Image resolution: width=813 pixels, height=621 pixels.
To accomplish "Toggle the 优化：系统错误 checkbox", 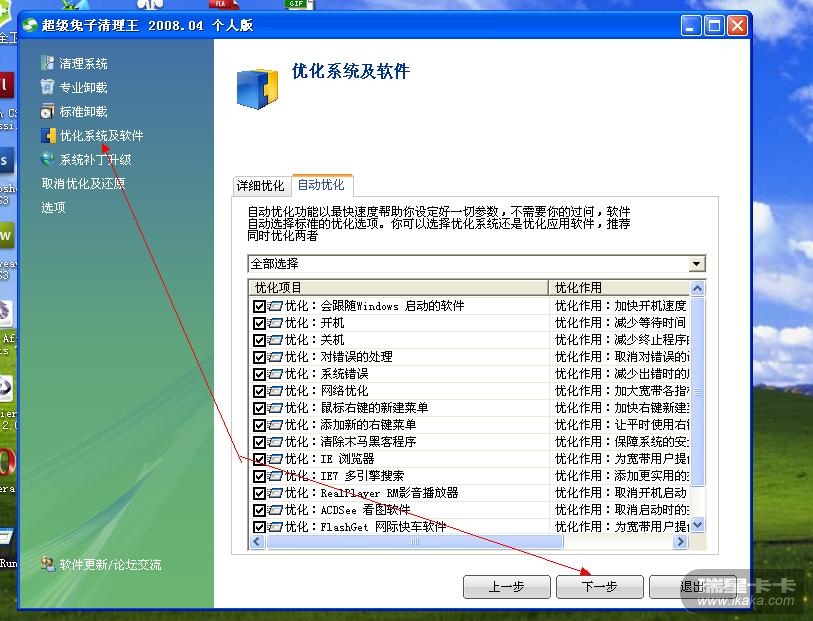I will point(259,374).
